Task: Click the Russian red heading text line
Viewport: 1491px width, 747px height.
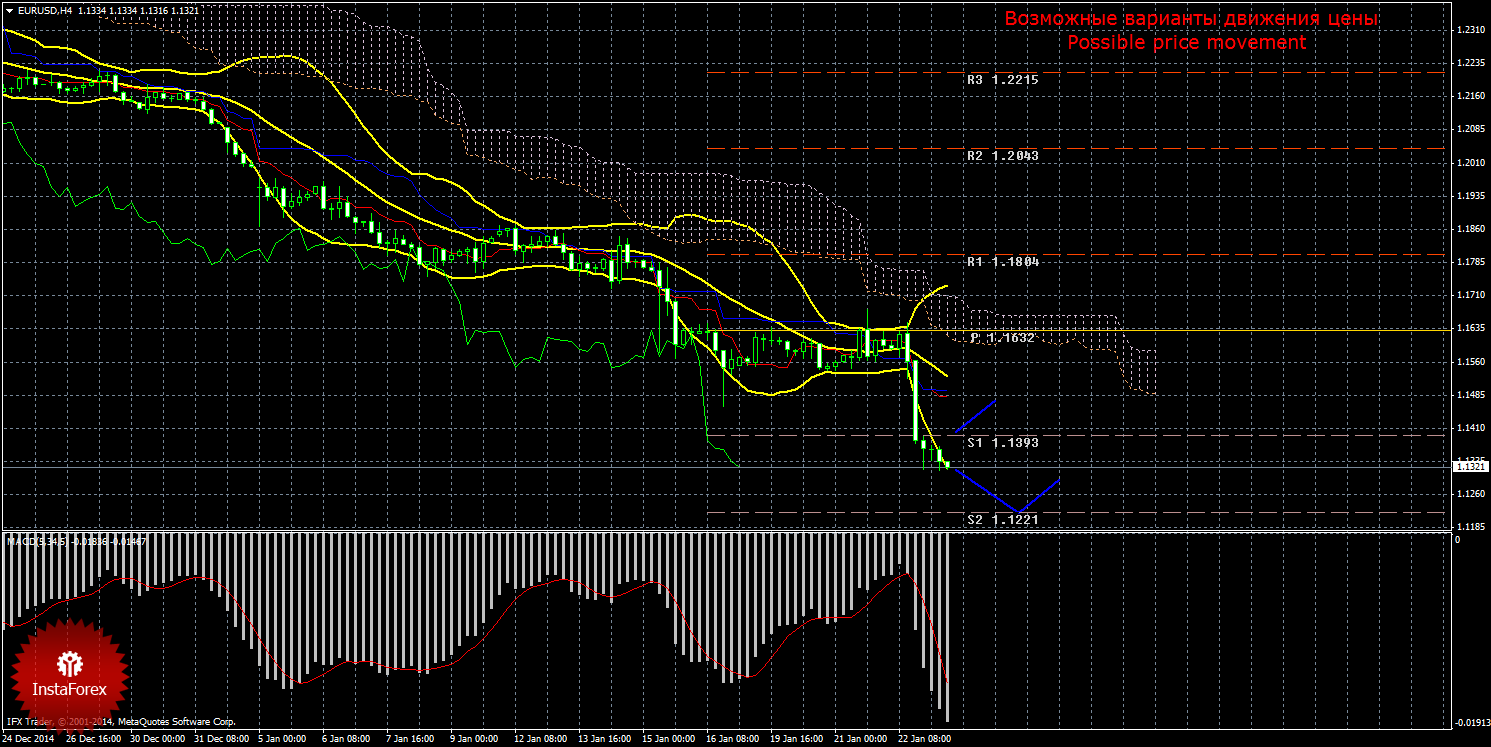Action: pos(1191,19)
